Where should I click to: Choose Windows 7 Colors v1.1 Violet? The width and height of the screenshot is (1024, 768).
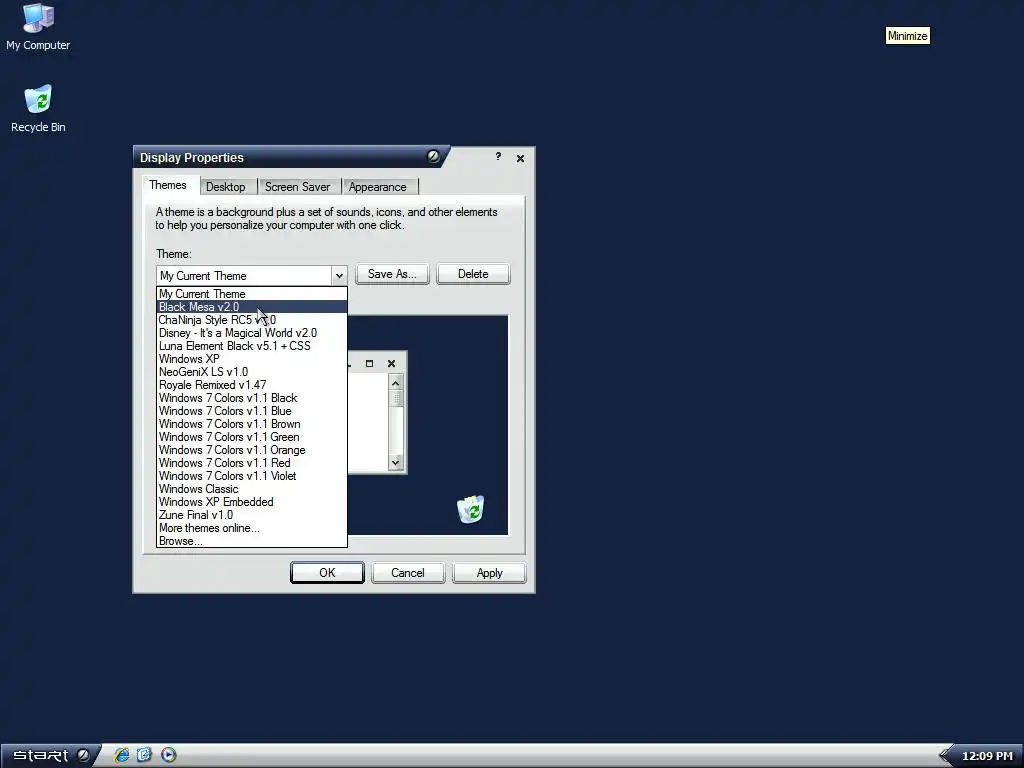point(251,476)
